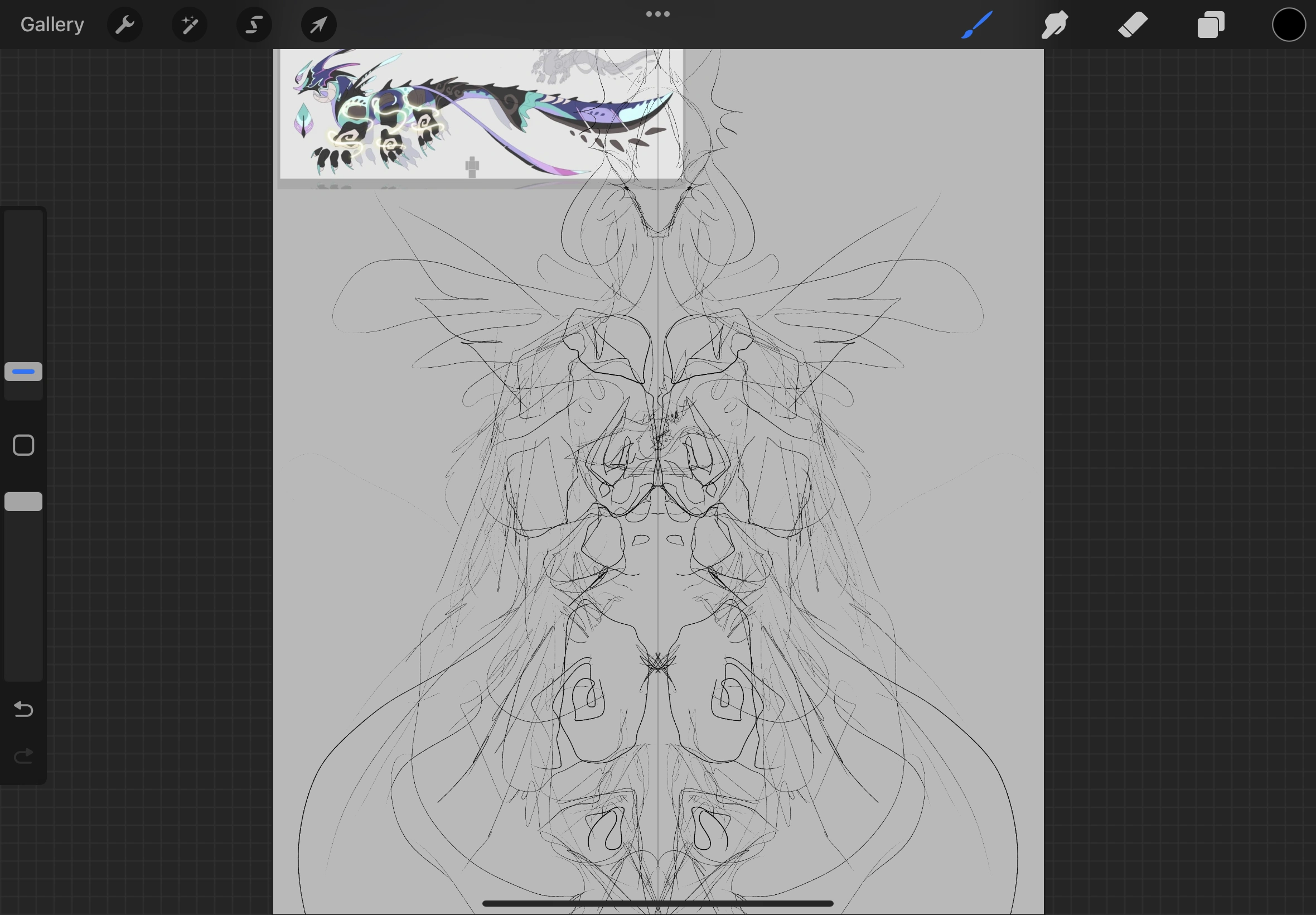
Task: Activate the Selection tool
Action: [254, 25]
